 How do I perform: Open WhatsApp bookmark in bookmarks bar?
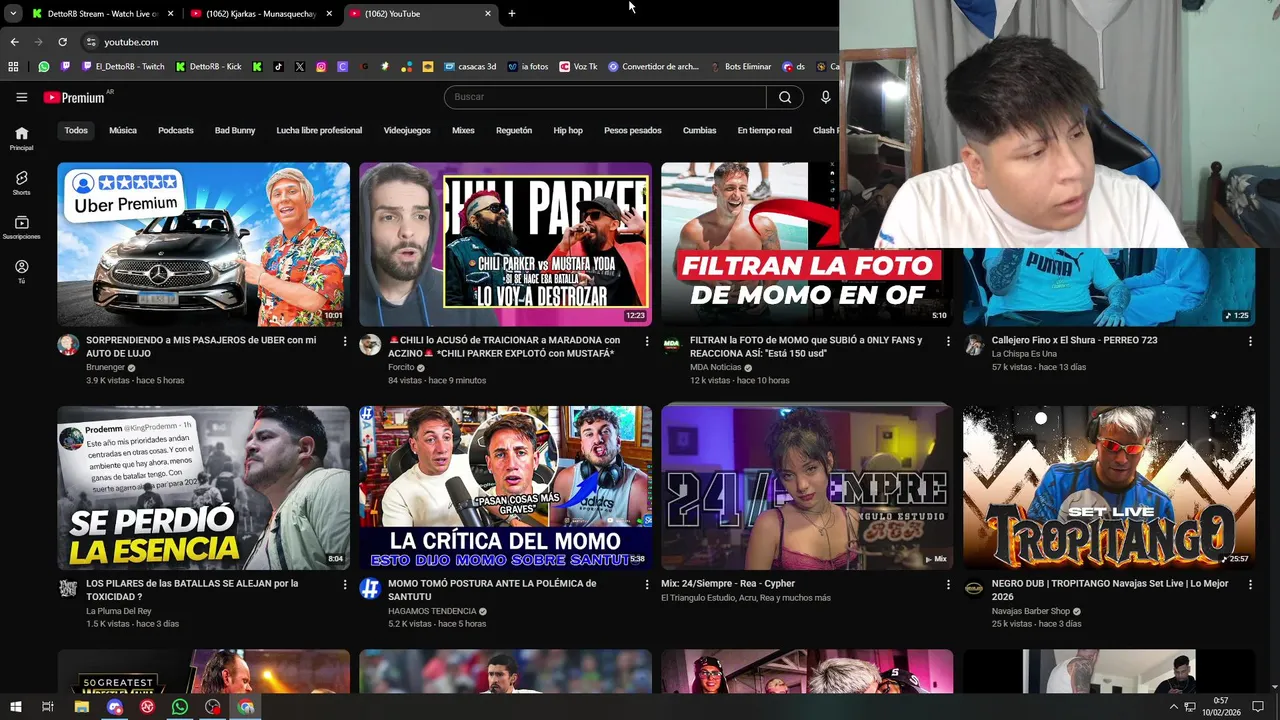coord(44,66)
